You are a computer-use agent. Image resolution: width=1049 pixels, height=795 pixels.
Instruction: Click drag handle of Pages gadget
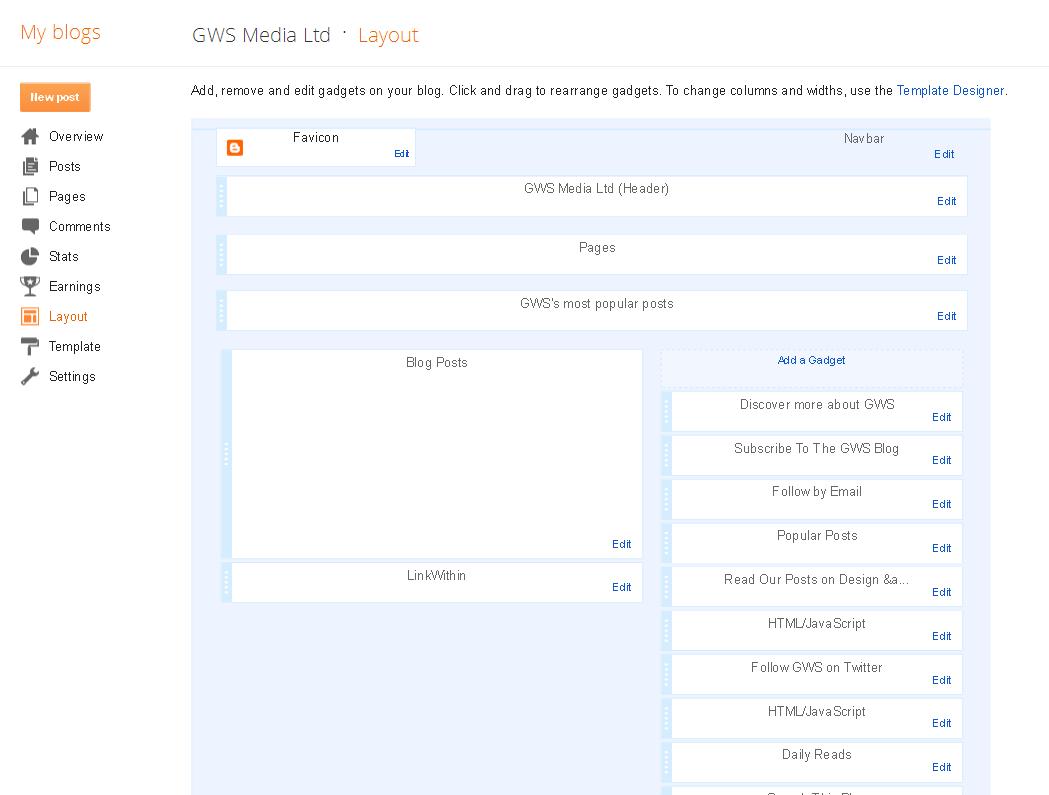pyautogui.click(x=221, y=254)
